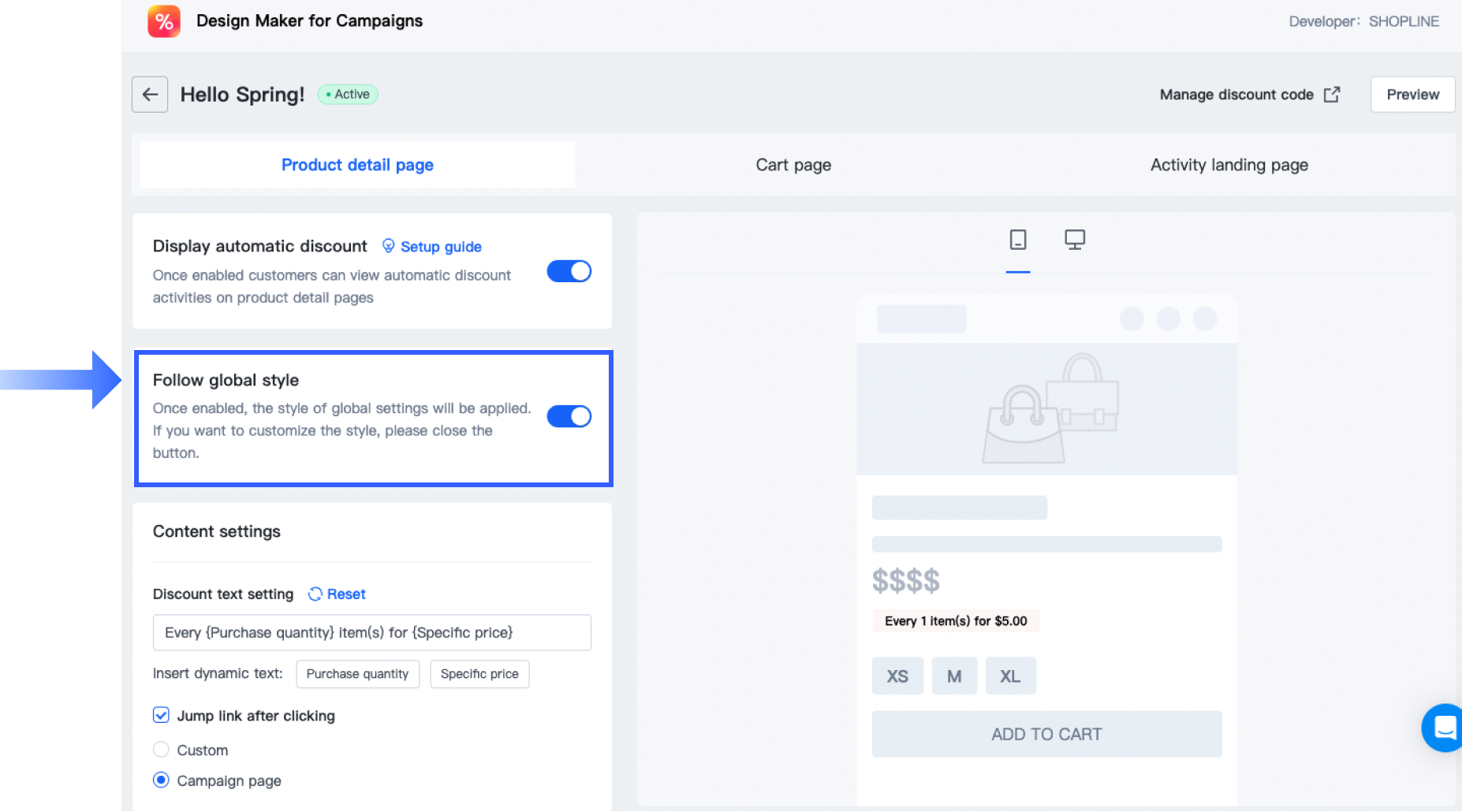Screen dimensions: 1462x812
Task: Click the Preview button
Action: coord(1412,94)
